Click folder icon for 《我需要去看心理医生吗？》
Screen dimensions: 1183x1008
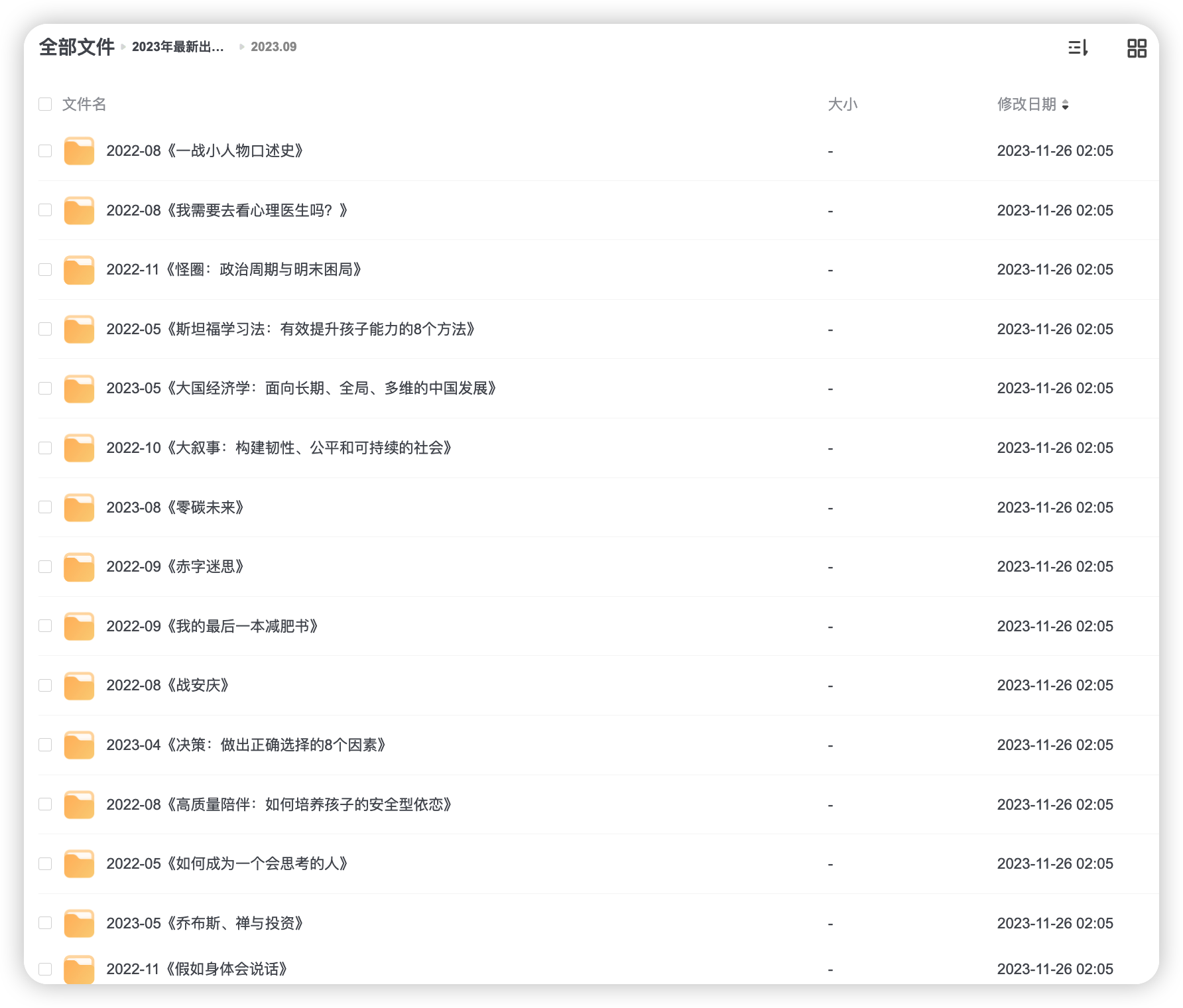tap(79, 210)
